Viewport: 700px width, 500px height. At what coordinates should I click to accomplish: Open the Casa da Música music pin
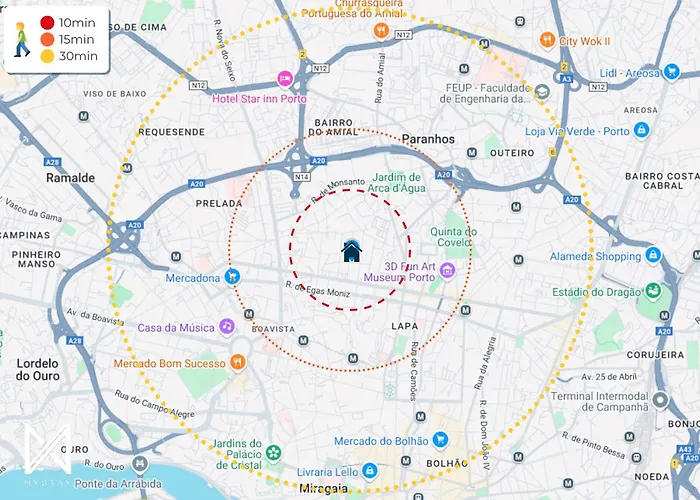click(227, 326)
